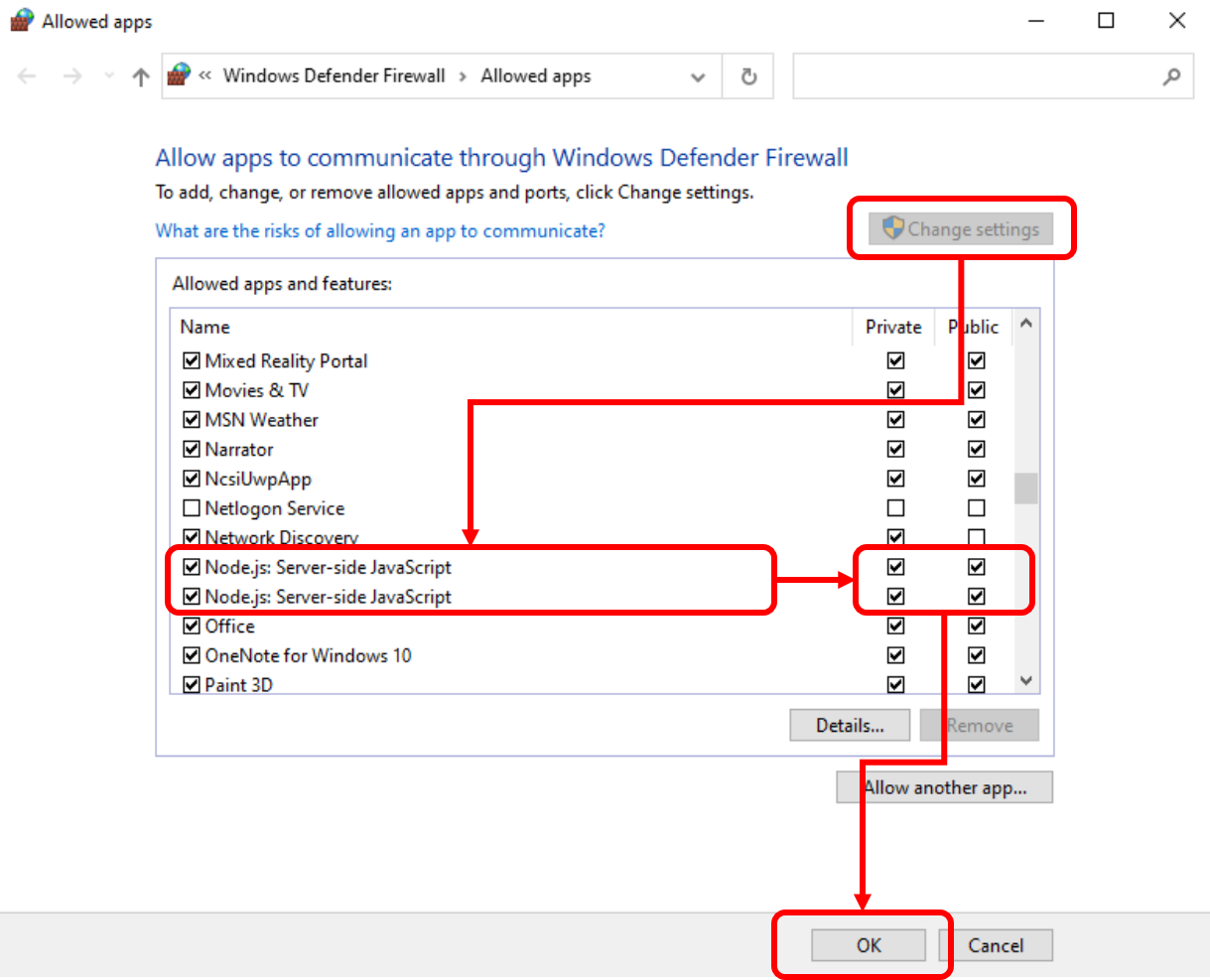Select the OneNote for Windows 10 row

coord(309,655)
